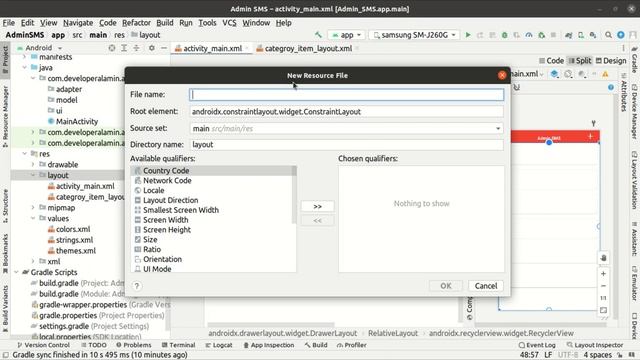
Task: Click collapse all icon in project panel
Action: (136, 48)
